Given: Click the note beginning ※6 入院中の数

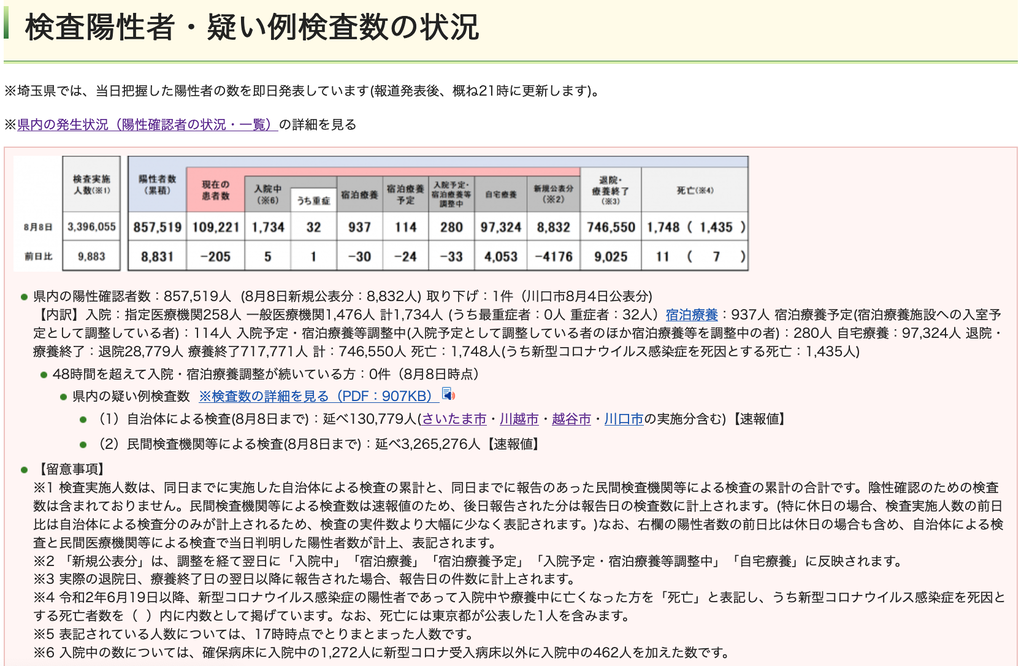Looking at the screenshot, I should (381, 652).
